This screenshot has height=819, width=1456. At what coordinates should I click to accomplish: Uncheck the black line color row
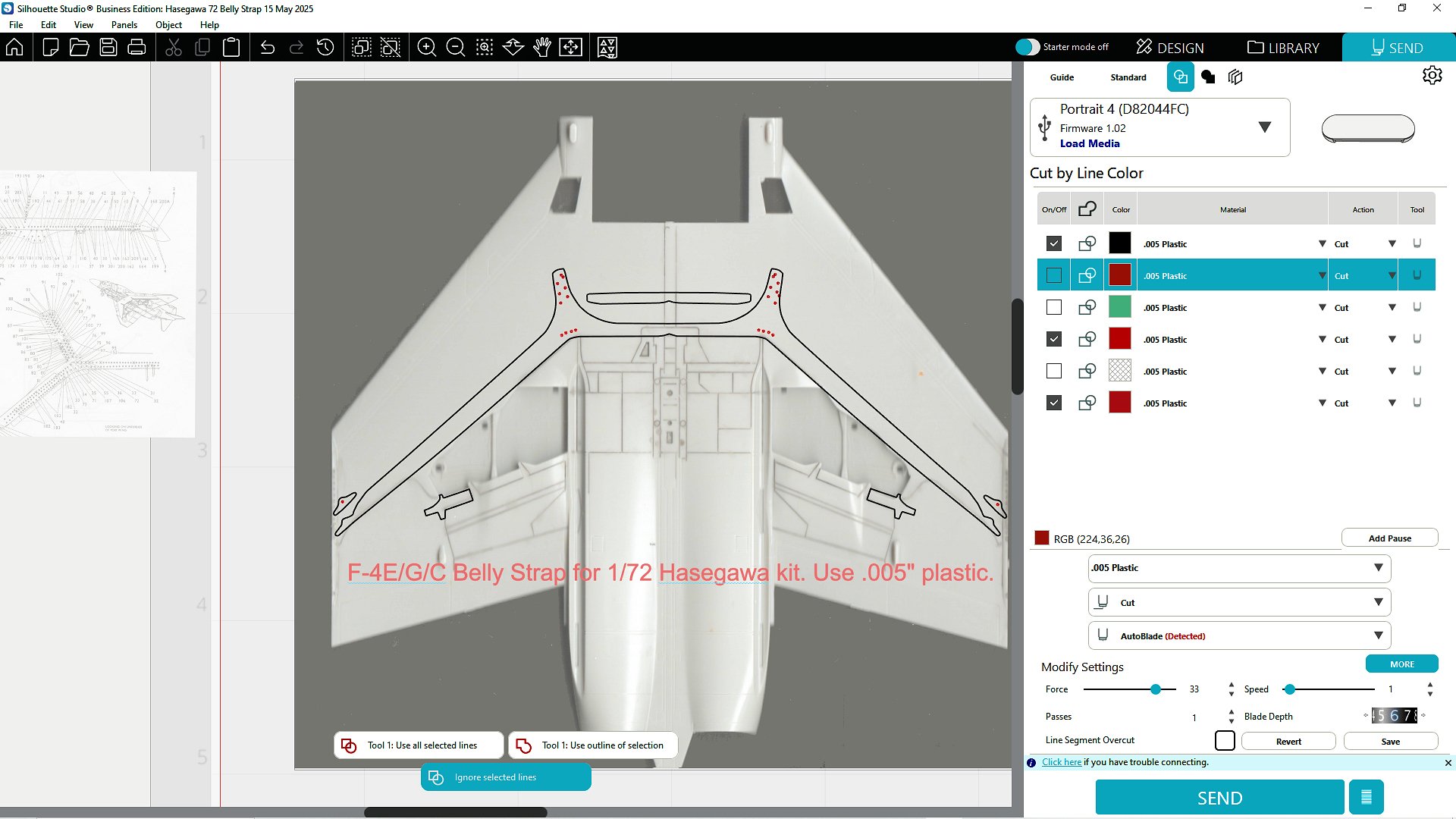point(1053,243)
